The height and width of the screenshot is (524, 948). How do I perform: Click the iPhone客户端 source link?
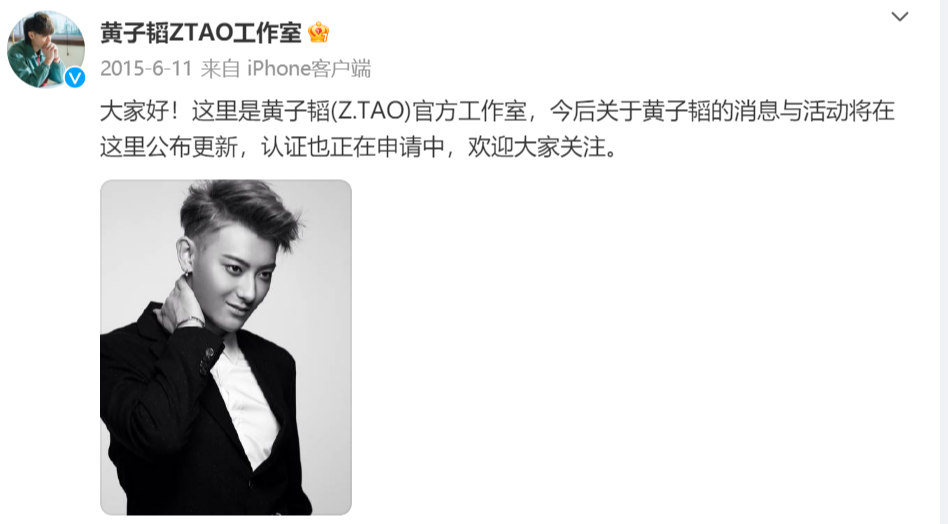(309, 68)
